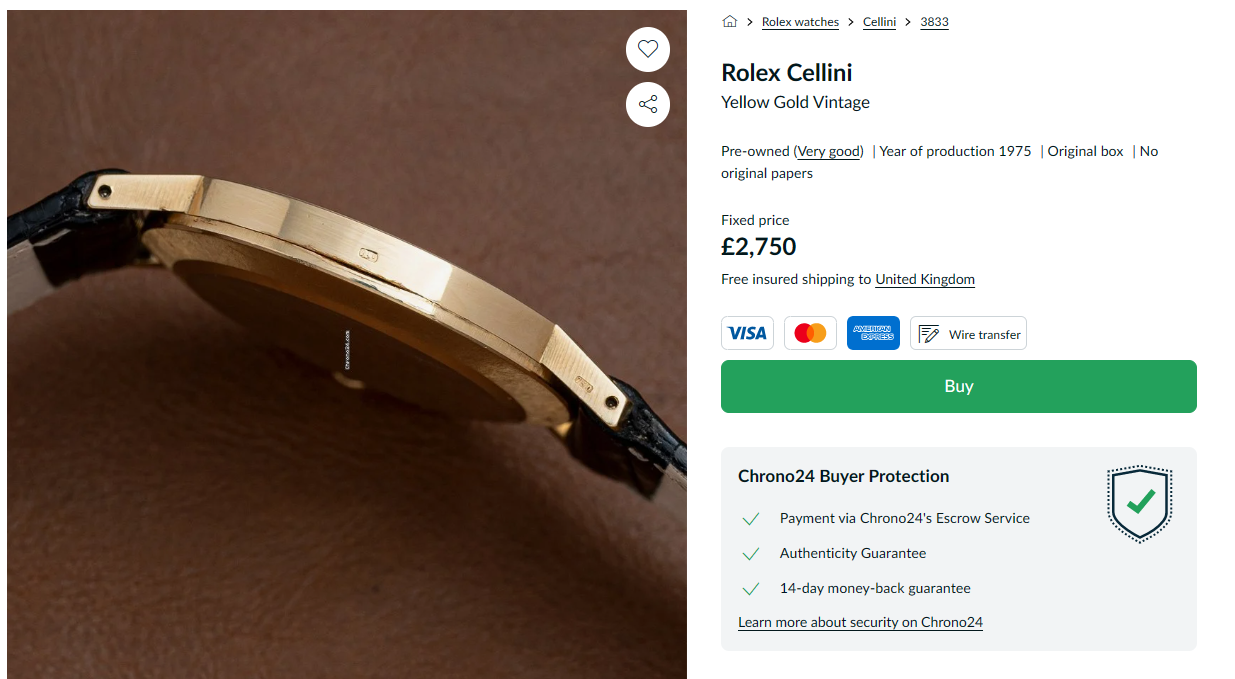Select the American Express icon
The height and width of the screenshot is (679, 1235).
[873, 333]
